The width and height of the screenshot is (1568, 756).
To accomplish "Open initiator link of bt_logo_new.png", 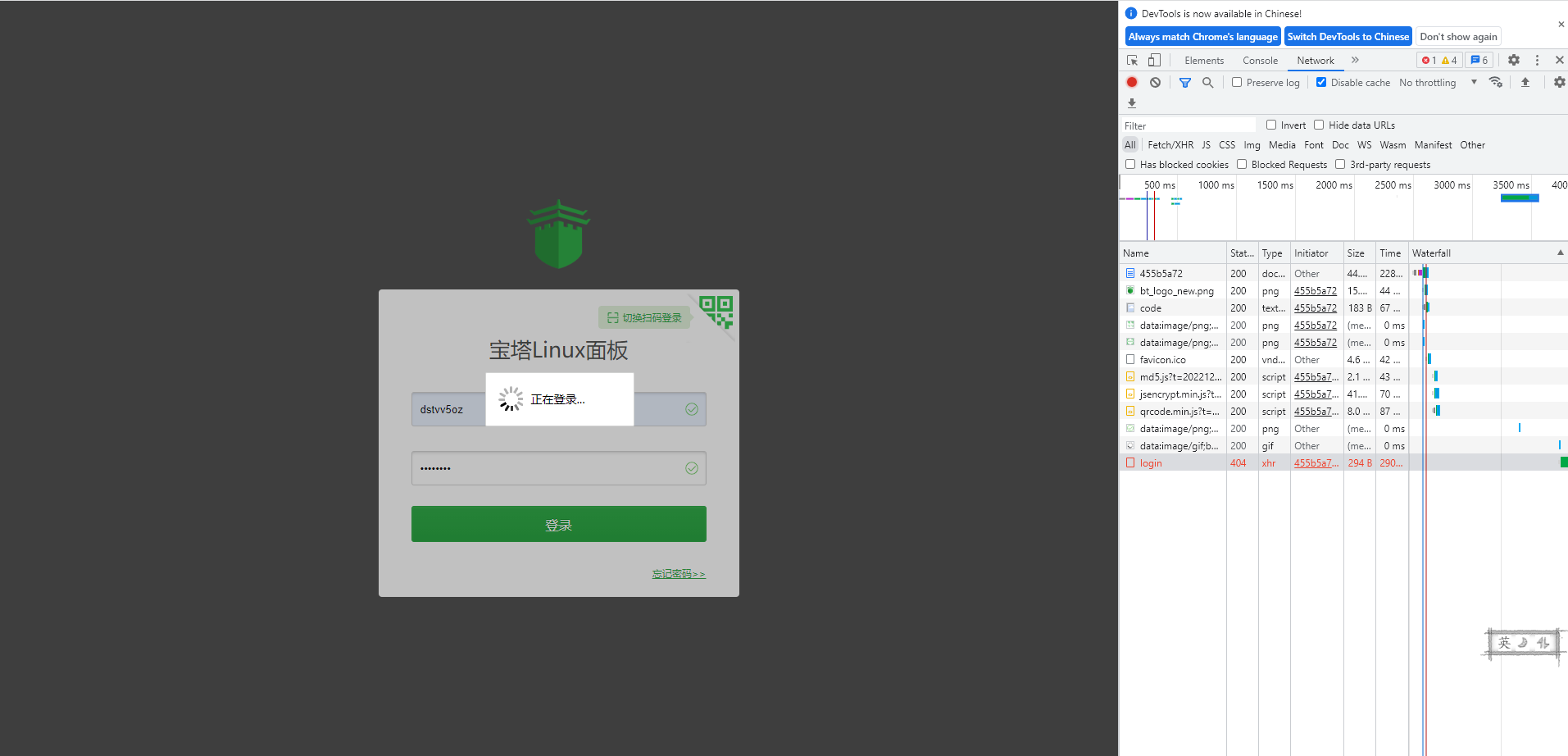I will [1315, 291].
